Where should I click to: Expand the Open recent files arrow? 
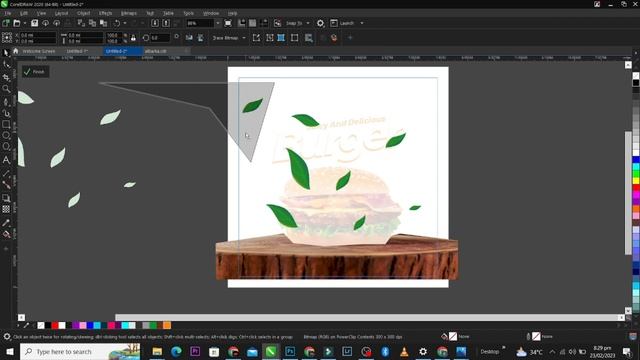coord(24,23)
